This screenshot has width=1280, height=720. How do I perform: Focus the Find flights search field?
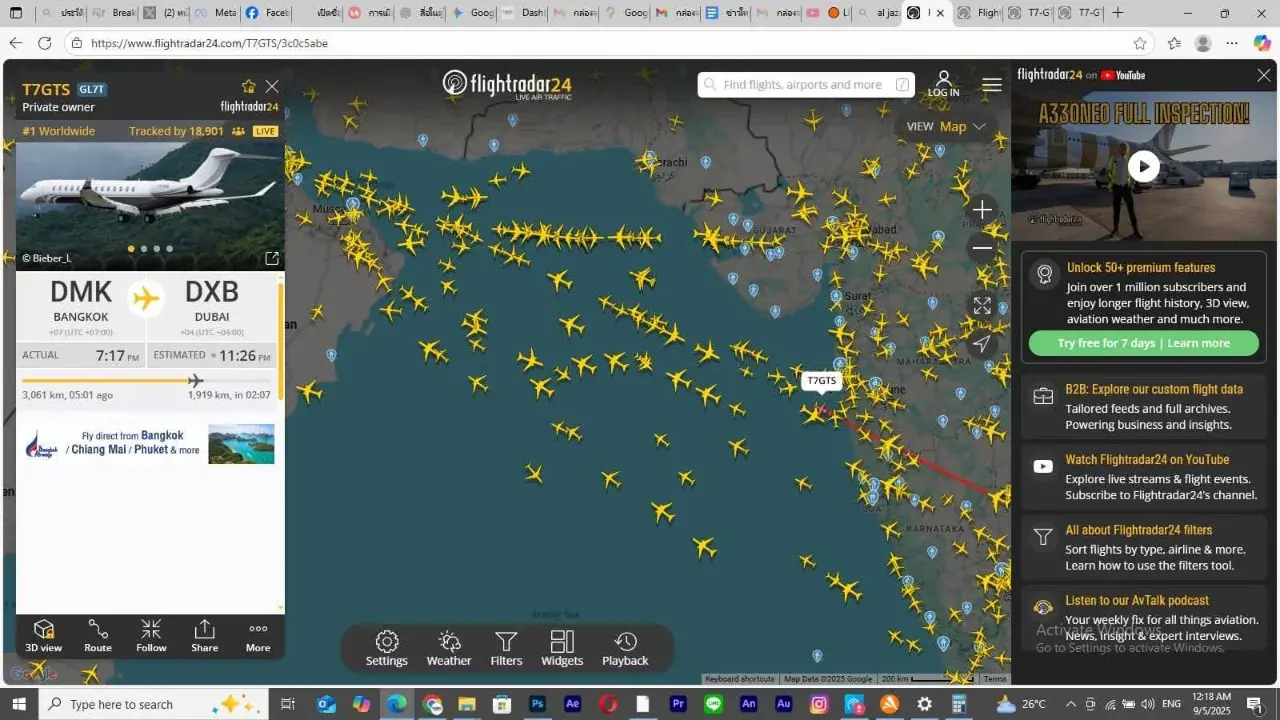806,85
